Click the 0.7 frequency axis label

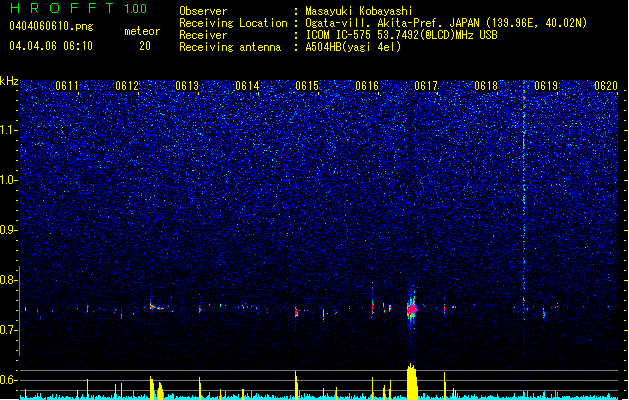[9, 330]
